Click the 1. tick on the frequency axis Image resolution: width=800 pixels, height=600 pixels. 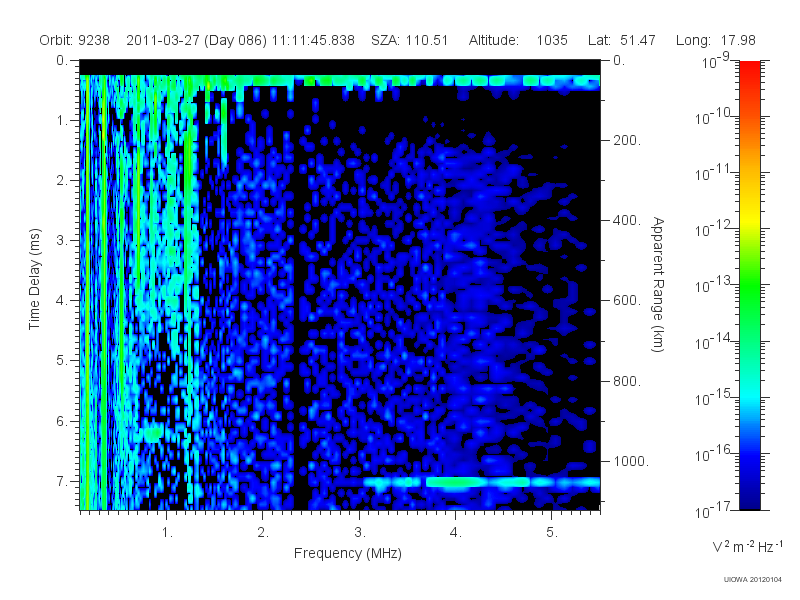click(167, 533)
